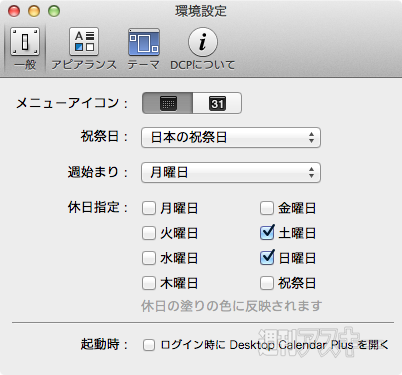Enable ログイン時に Desktop Calendar Plus を開く
Image resolution: width=402 pixels, height=375 pixels.
[x=149, y=345]
